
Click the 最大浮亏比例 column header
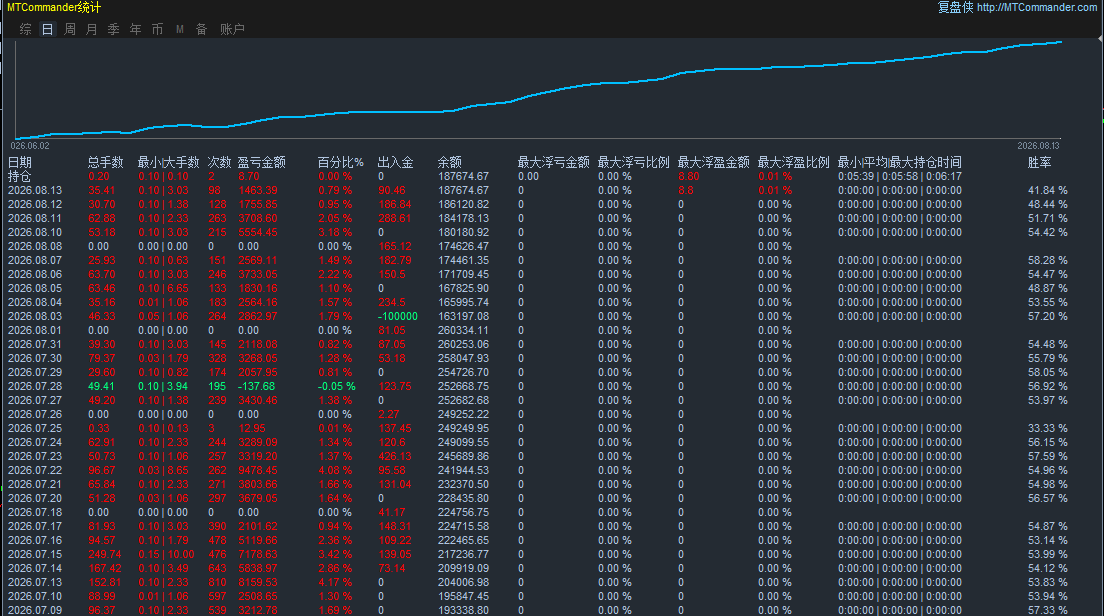(634, 162)
